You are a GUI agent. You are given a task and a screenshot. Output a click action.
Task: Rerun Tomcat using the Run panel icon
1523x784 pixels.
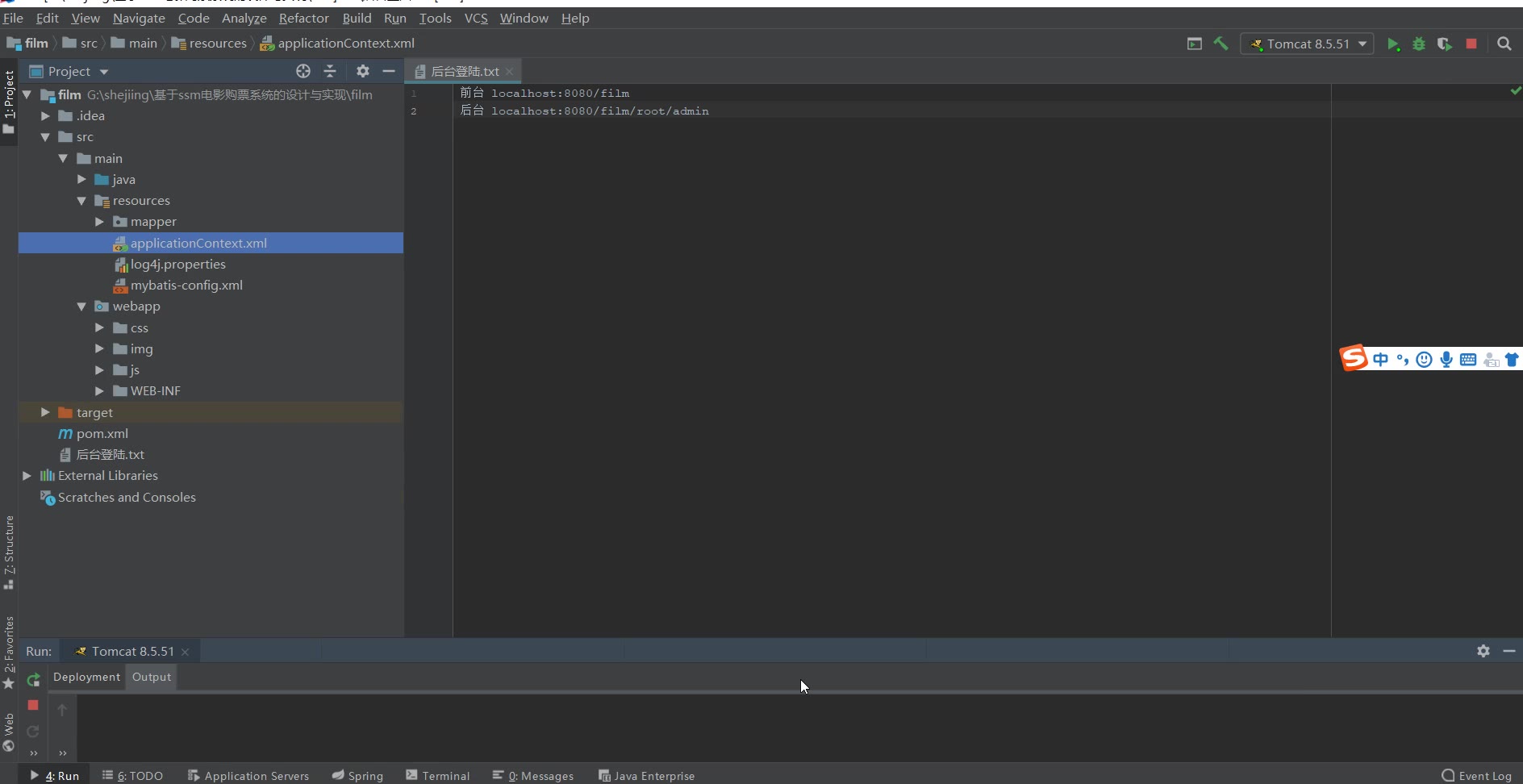(x=33, y=680)
